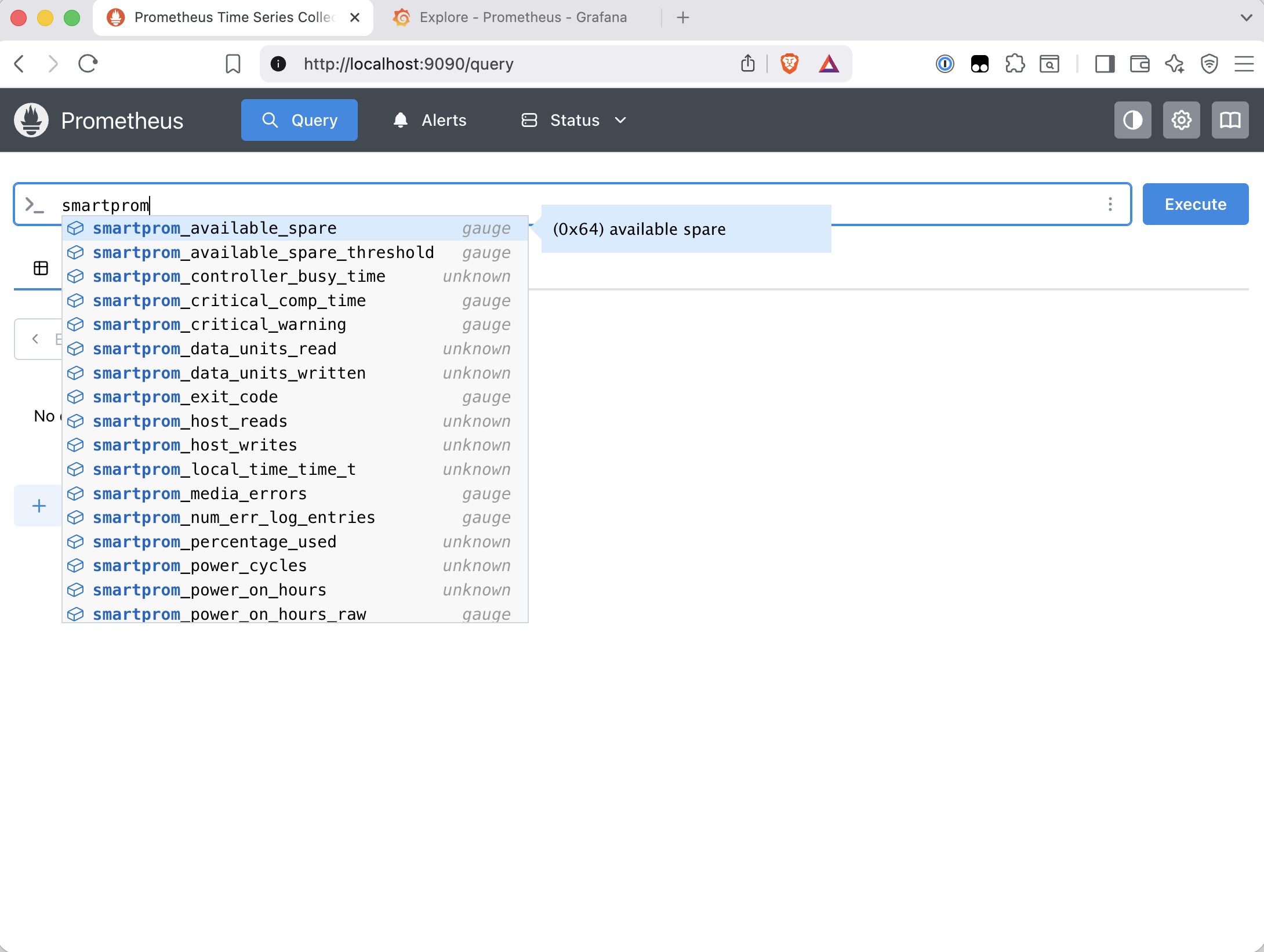The height and width of the screenshot is (952, 1264).
Task: Open the settings gear in Prometheus navbar
Action: (x=1181, y=120)
